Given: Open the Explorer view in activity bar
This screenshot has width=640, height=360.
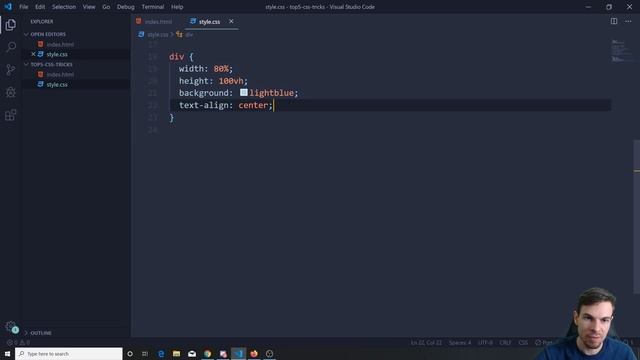Looking at the screenshot, I should 11,25.
